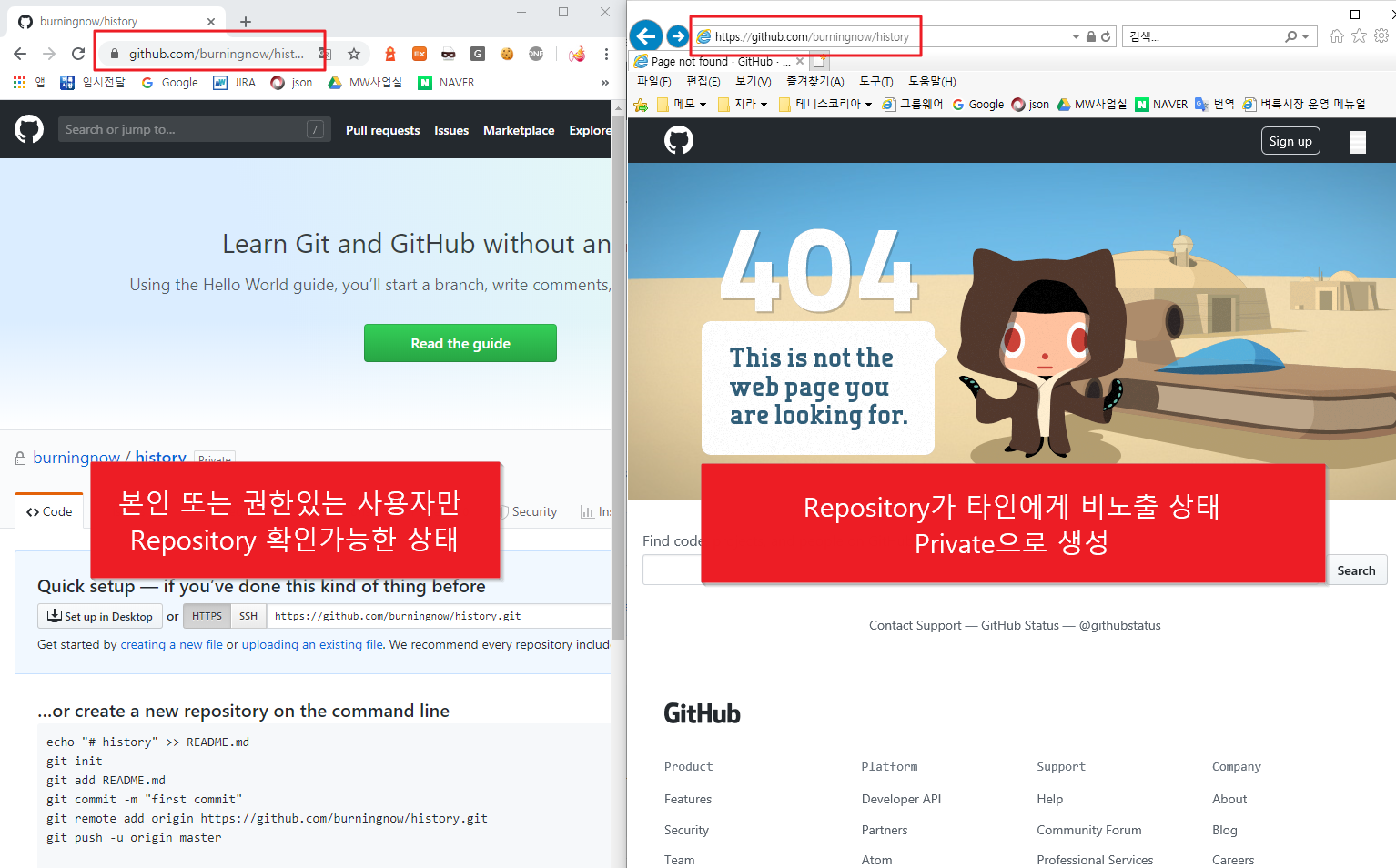Open the hamburger menu on the 404 page
The height and width of the screenshot is (868, 1396).
point(1358,142)
